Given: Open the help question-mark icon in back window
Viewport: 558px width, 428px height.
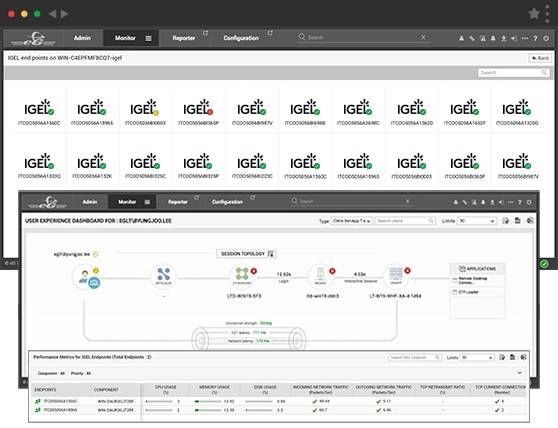Looking at the screenshot, I should coord(535,38).
